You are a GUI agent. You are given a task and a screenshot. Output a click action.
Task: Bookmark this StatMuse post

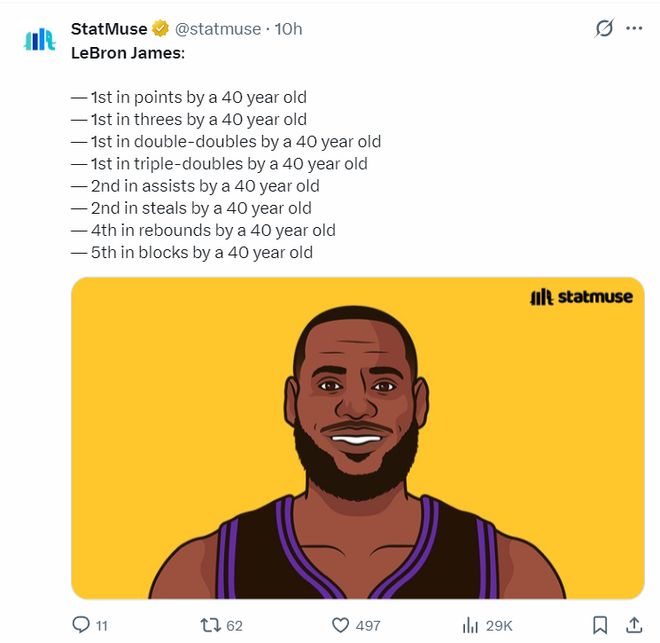599,625
